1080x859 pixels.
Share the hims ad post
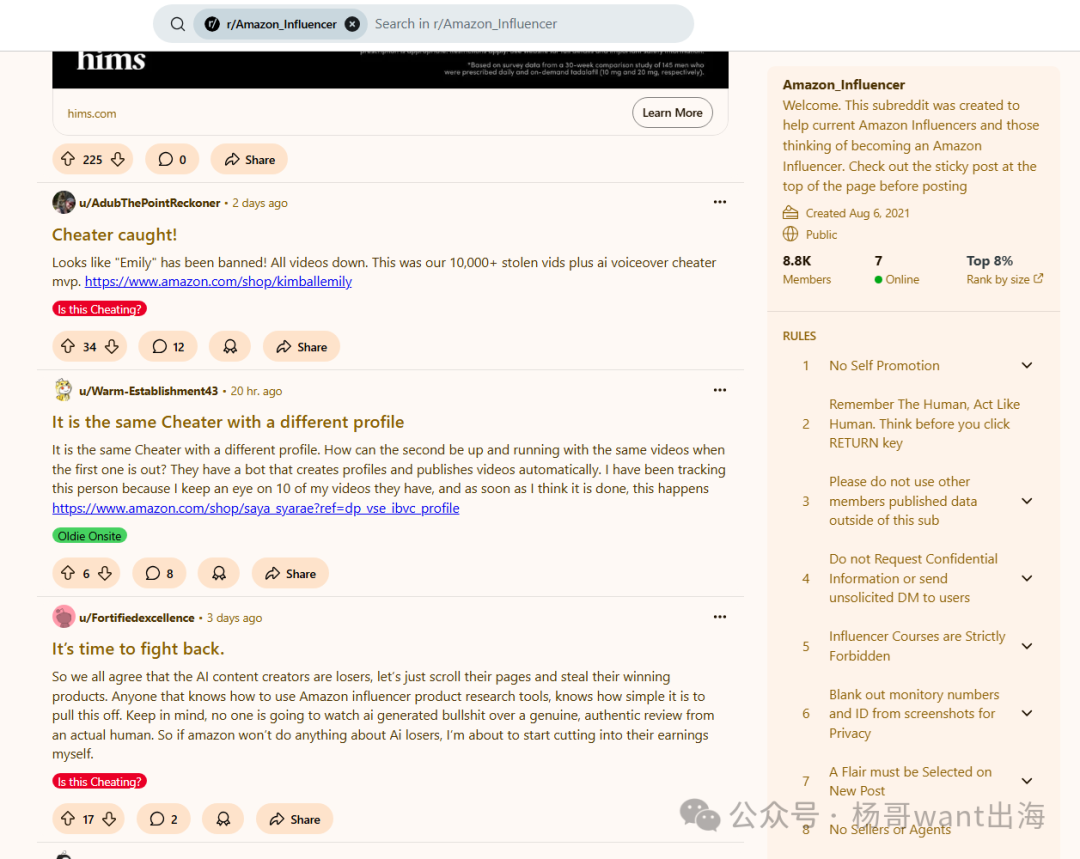click(x=249, y=159)
